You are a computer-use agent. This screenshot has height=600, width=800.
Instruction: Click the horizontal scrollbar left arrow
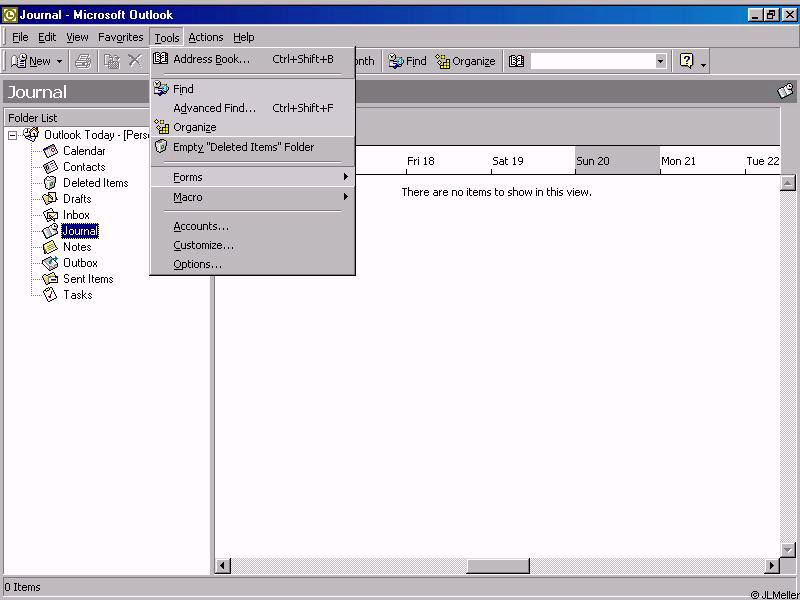222,565
